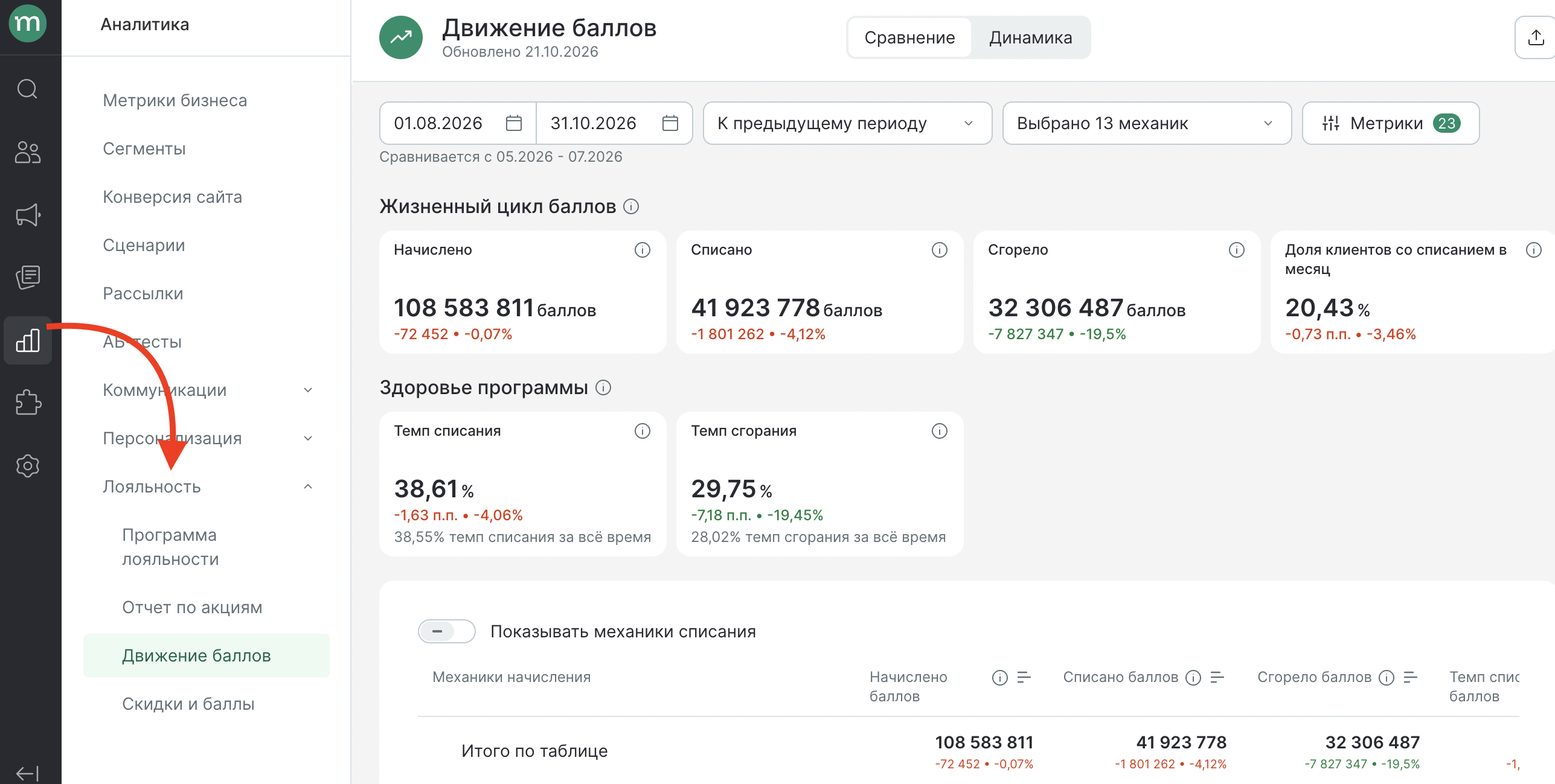Viewport: 1555px width, 784px height.
Task: Click the 41 923 778 value in Списано card
Action: tap(755, 308)
